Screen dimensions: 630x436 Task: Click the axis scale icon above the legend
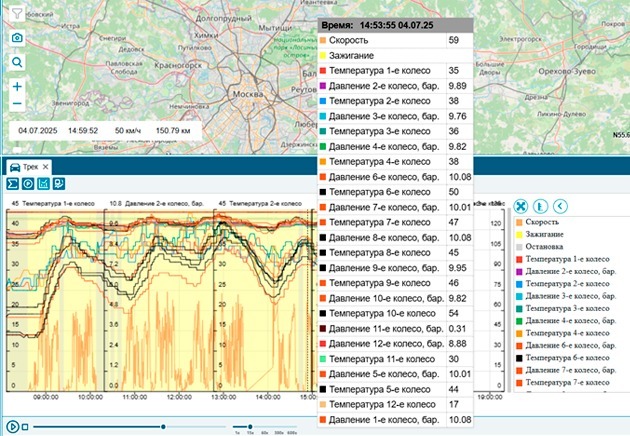(x=540, y=207)
